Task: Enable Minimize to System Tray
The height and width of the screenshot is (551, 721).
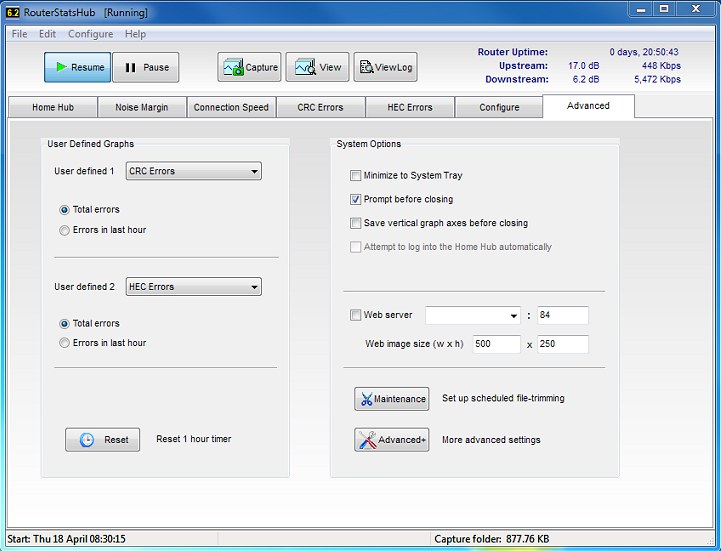Action: (356, 176)
